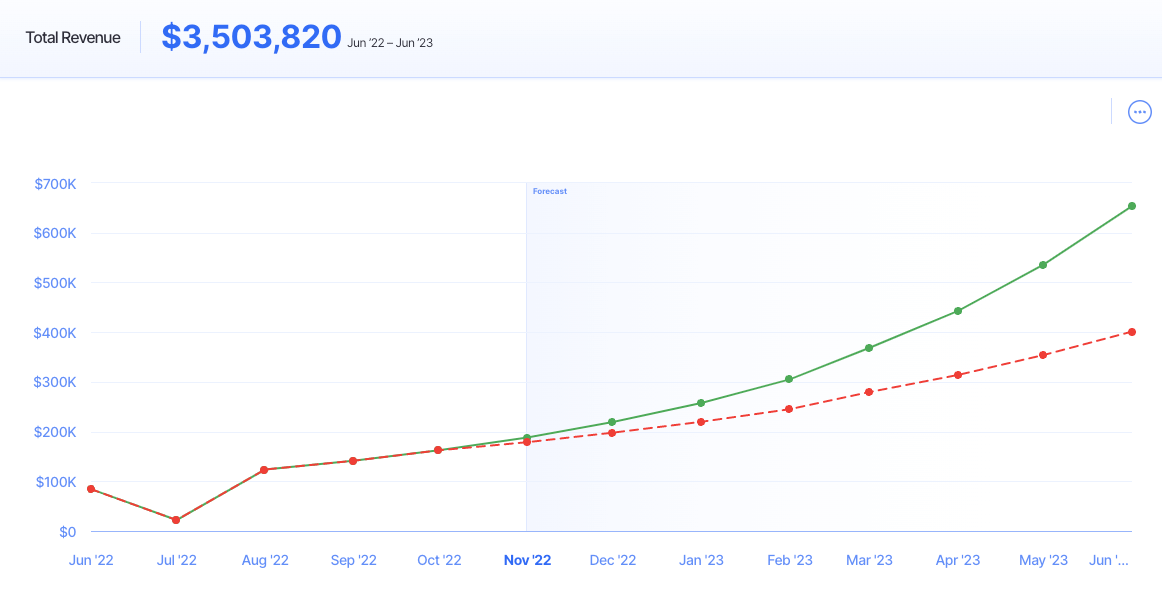This screenshot has height=596, width=1162.
Task: Select the green data point for May '23
Action: point(1043,265)
